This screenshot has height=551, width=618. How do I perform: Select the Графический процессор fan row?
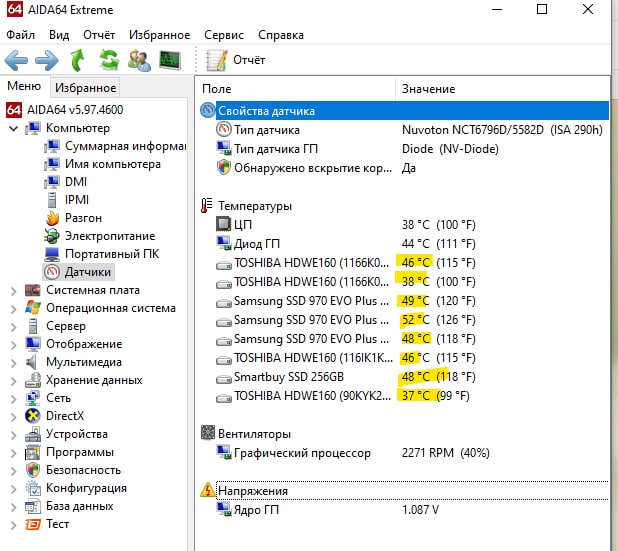[x=404, y=453]
